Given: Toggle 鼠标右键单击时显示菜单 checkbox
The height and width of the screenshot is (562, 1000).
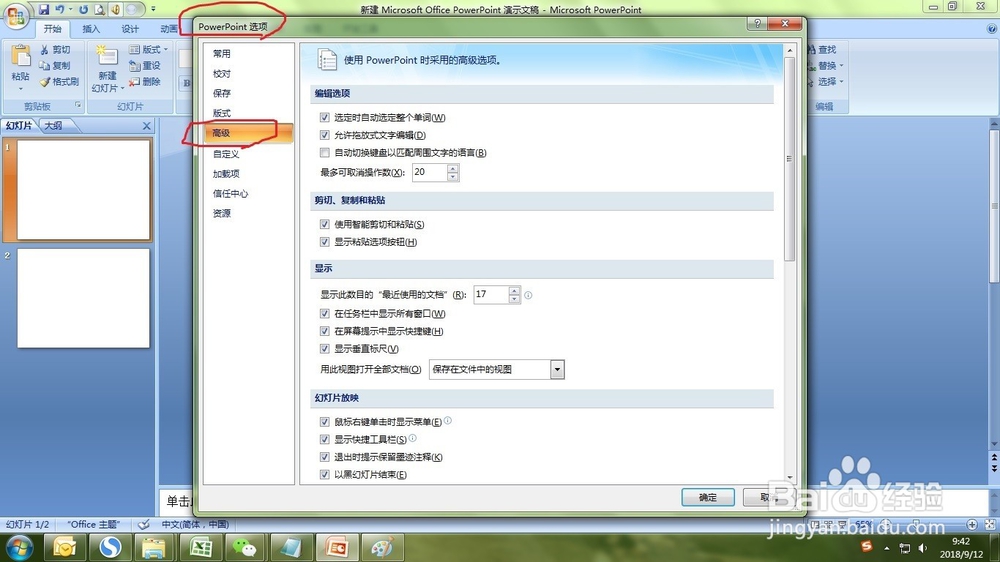Looking at the screenshot, I should [x=325, y=422].
